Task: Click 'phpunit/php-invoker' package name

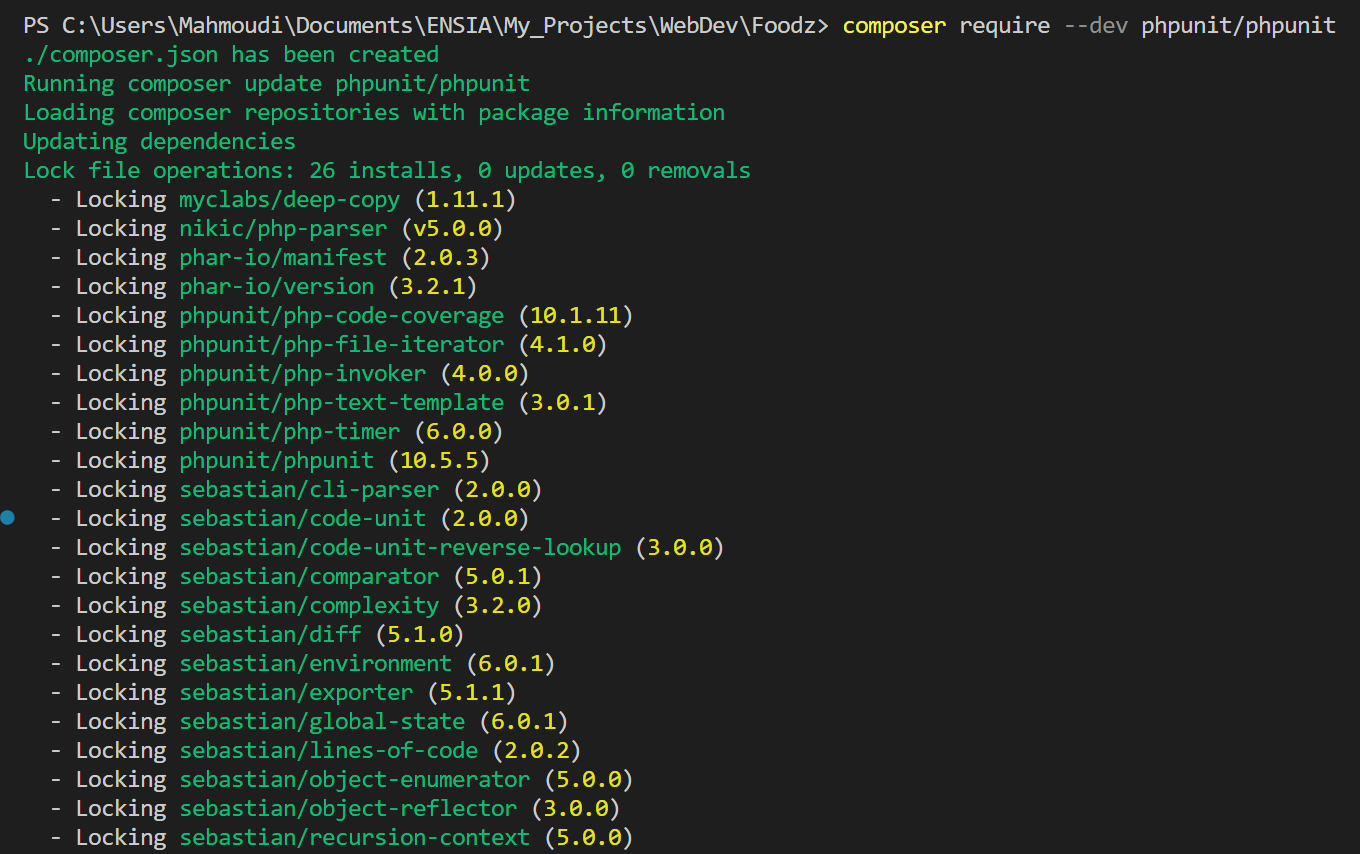Action: click(302, 373)
